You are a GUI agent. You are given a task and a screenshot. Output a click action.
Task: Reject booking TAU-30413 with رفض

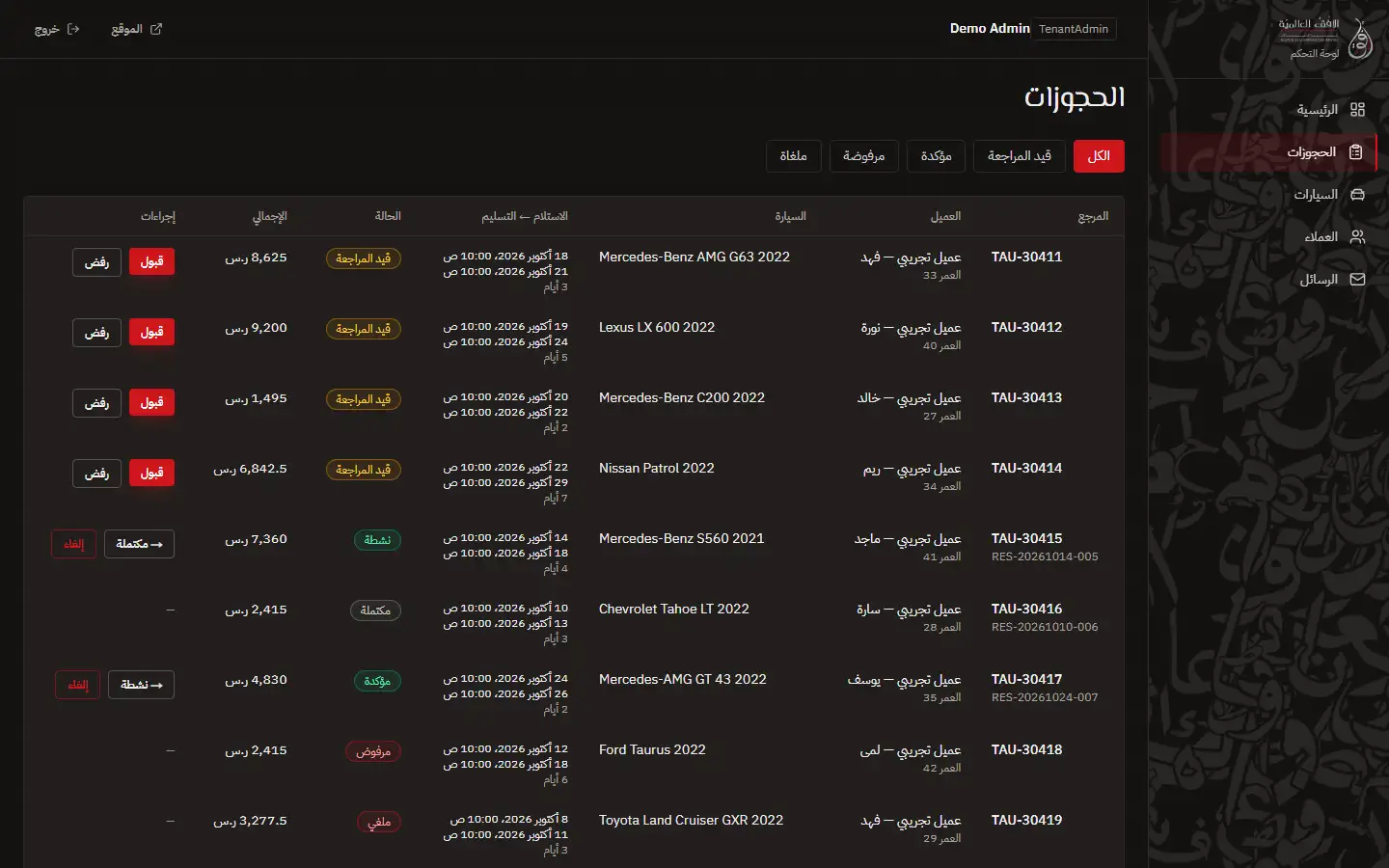click(96, 403)
